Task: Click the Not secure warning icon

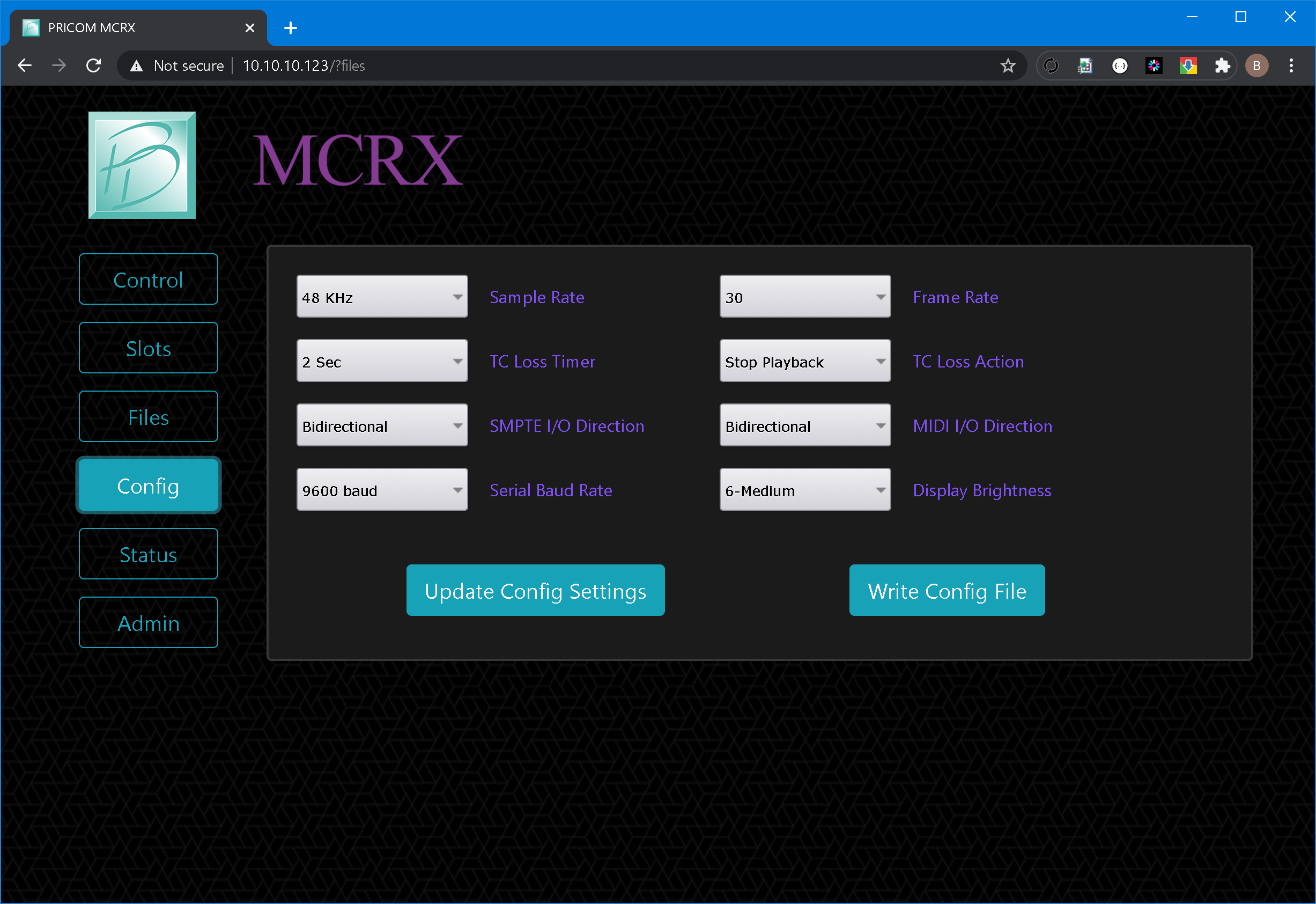Action: pos(136,65)
